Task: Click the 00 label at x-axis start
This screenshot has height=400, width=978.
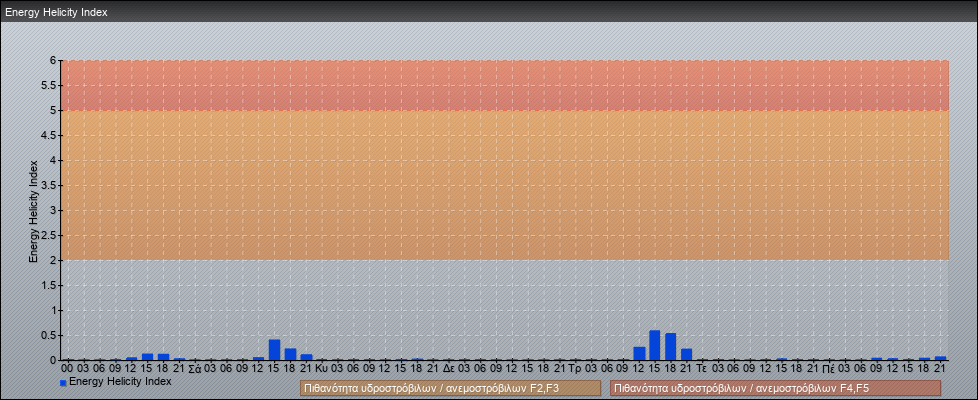Action: pos(67,368)
